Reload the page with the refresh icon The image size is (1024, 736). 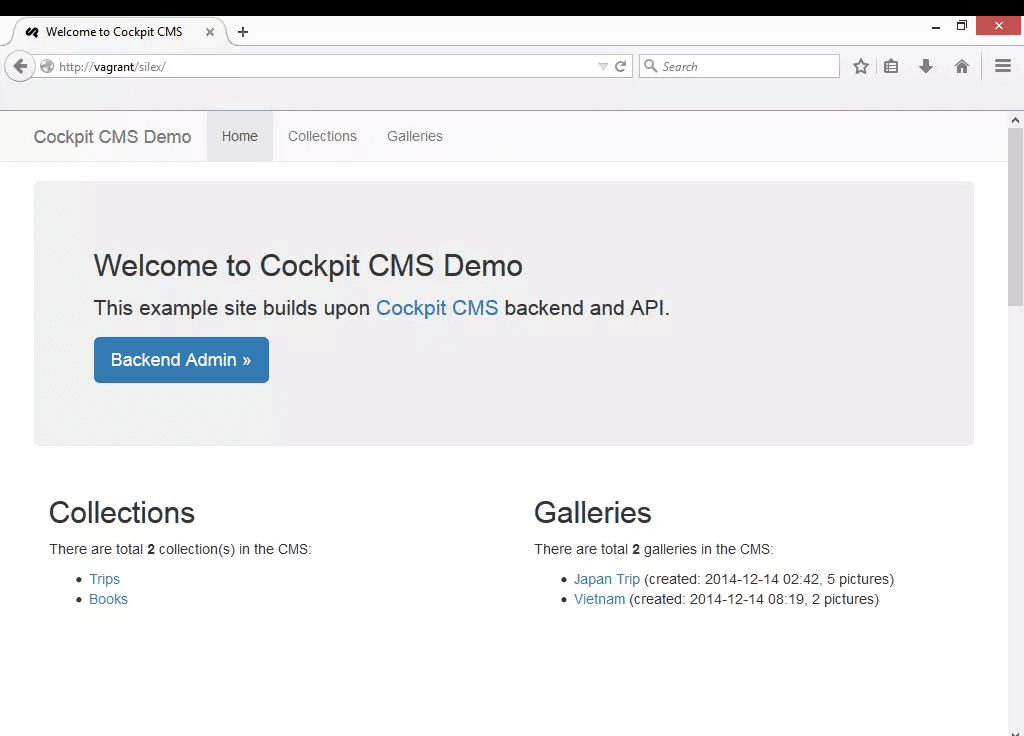pyautogui.click(x=621, y=67)
